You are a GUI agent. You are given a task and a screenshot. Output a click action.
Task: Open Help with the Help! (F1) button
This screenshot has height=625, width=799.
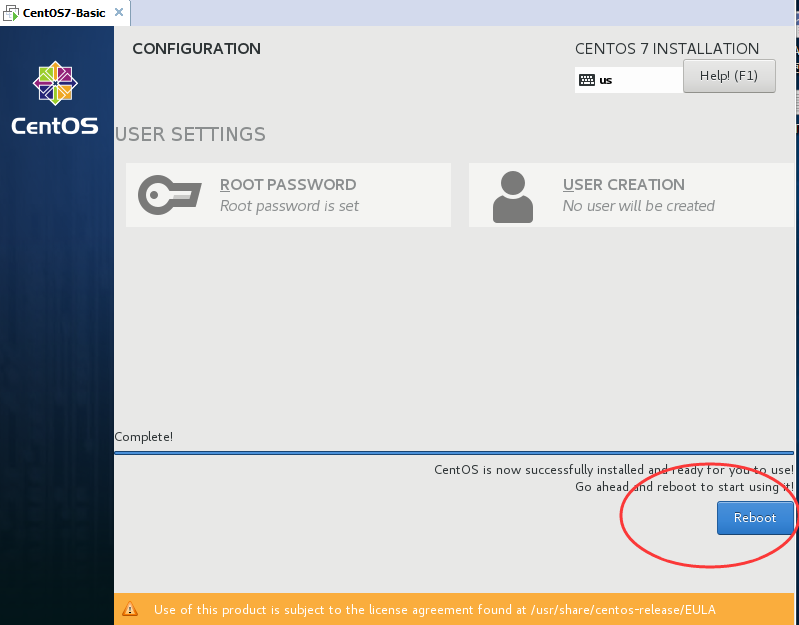[729, 76]
